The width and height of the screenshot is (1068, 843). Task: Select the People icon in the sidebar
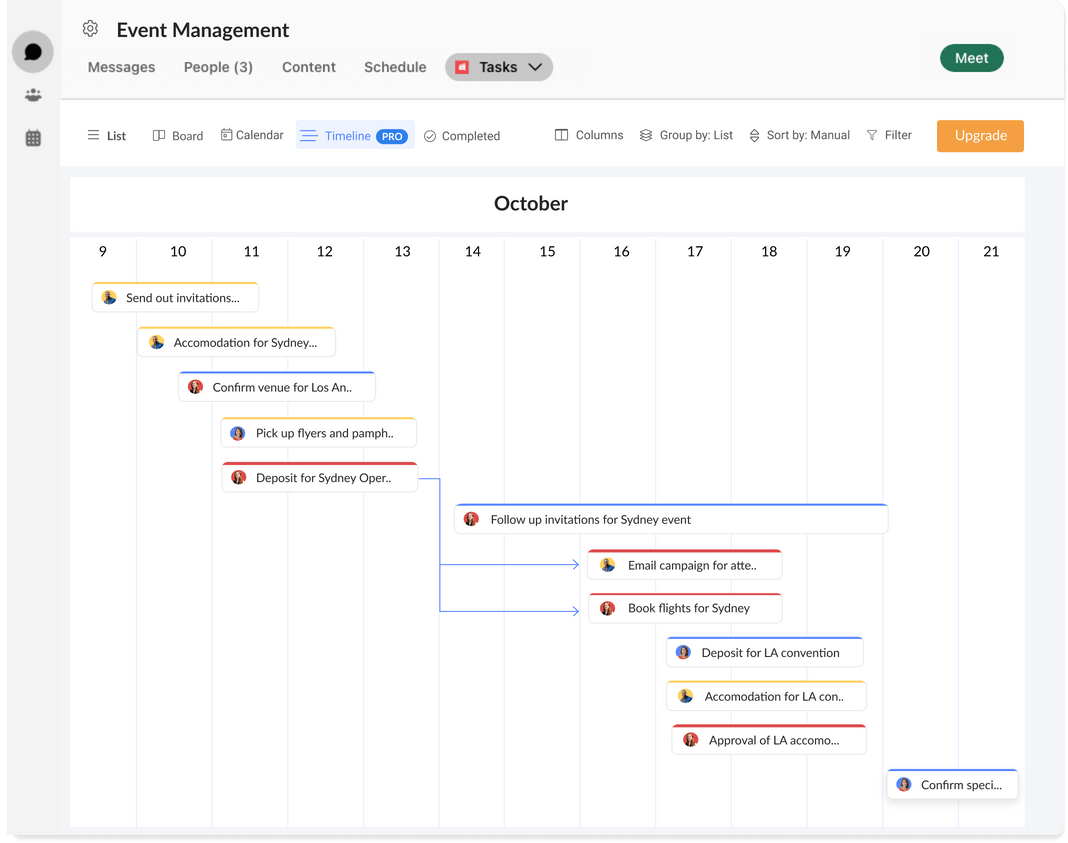[x=32, y=95]
